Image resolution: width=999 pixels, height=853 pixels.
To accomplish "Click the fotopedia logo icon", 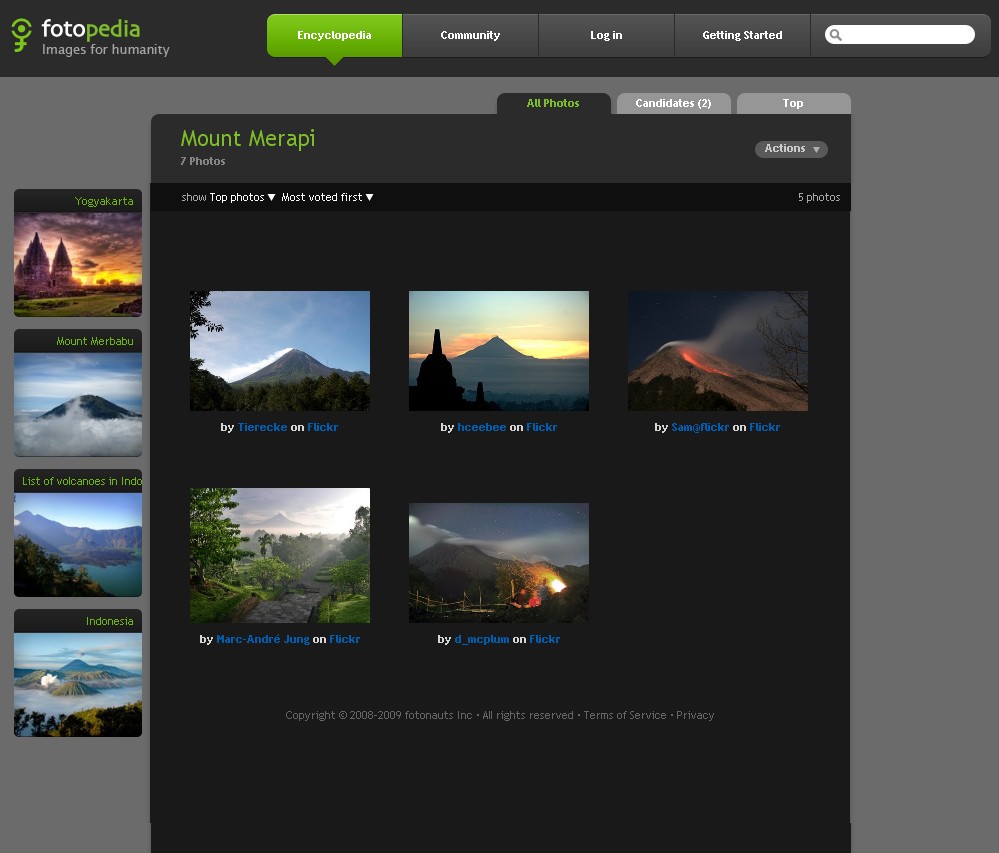I will click(22, 35).
